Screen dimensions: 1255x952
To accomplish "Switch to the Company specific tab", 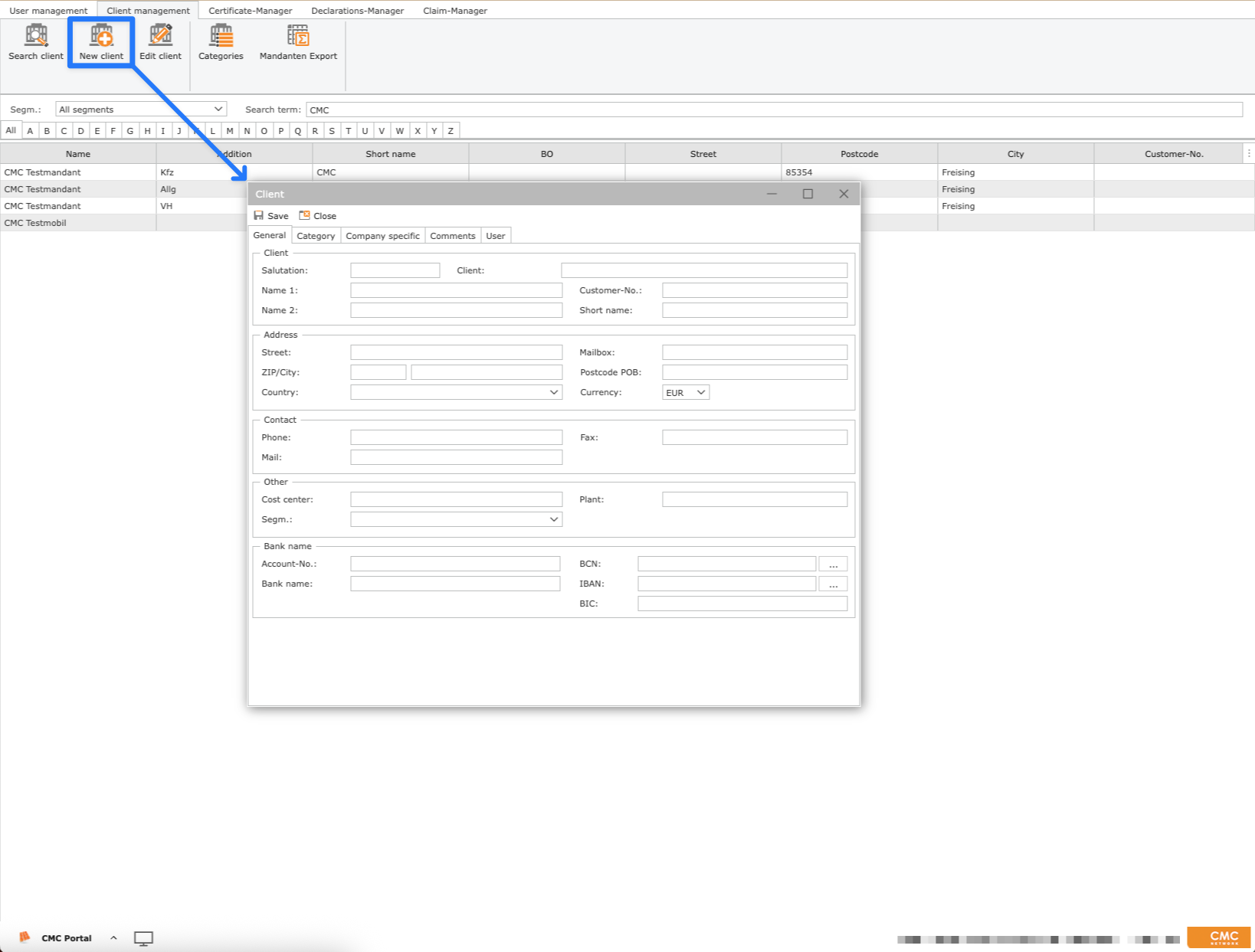I will (382, 236).
